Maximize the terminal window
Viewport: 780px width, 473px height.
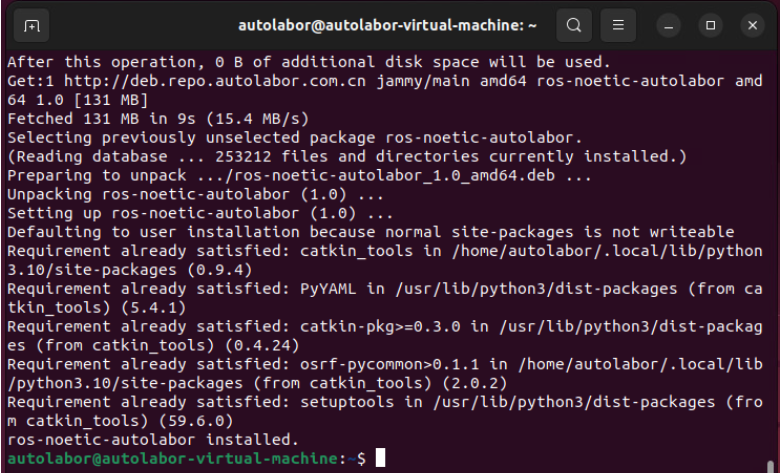(710, 25)
